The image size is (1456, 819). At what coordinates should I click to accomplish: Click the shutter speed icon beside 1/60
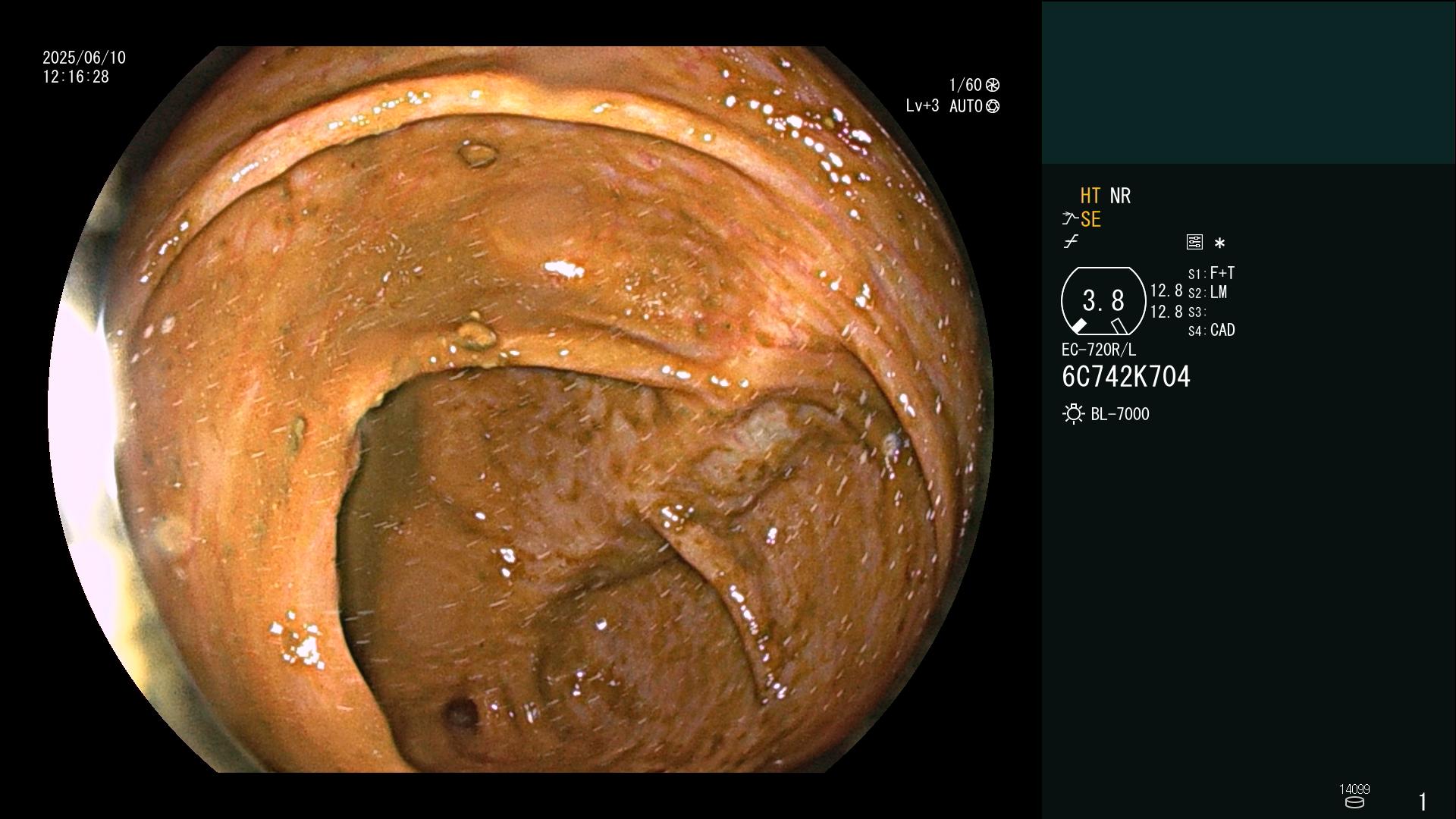pyautogui.click(x=993, y=85)
